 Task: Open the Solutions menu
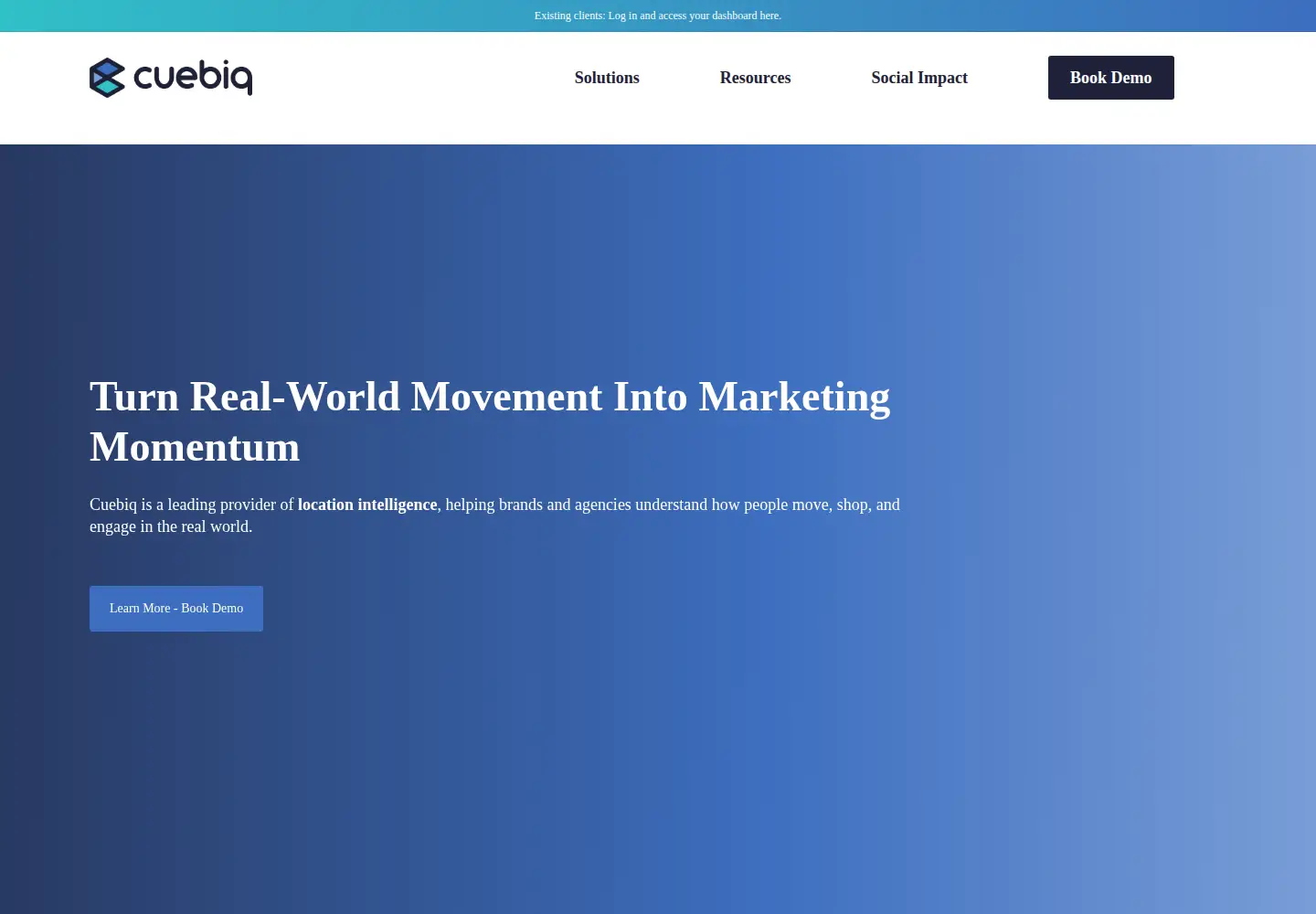(x=607, y=78)
